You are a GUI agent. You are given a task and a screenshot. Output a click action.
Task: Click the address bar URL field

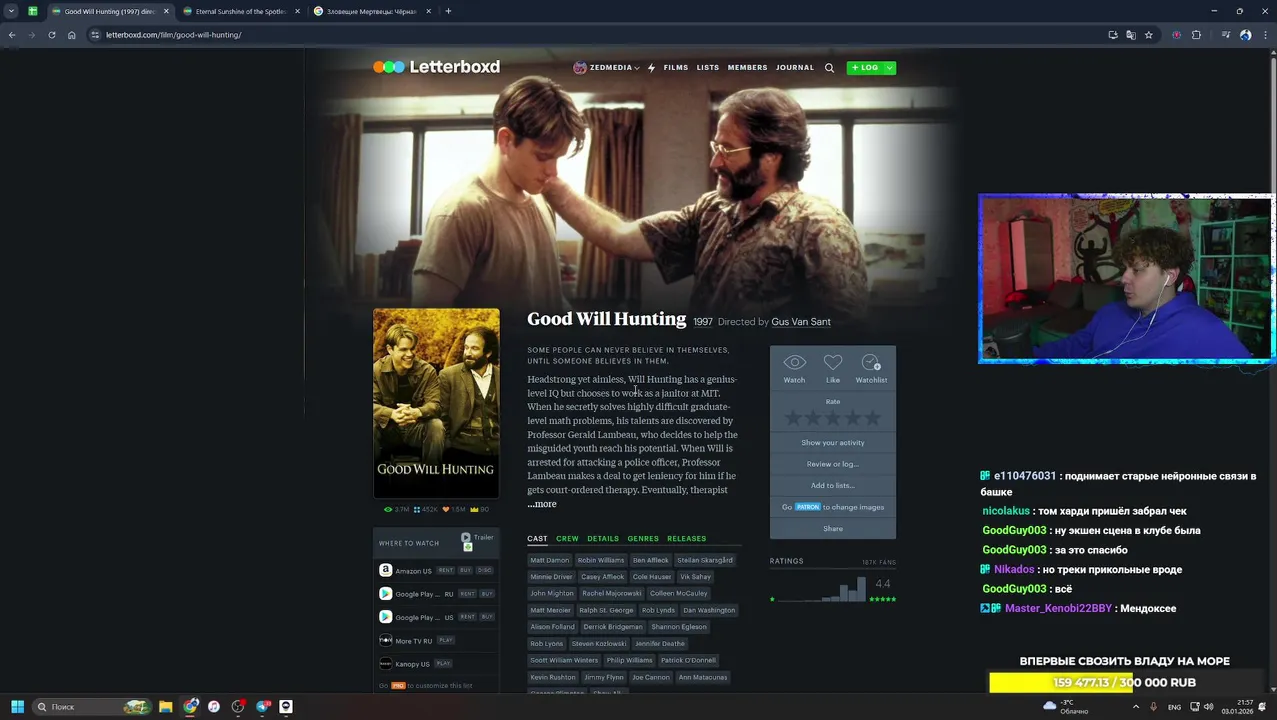click(x=595, y=35)
